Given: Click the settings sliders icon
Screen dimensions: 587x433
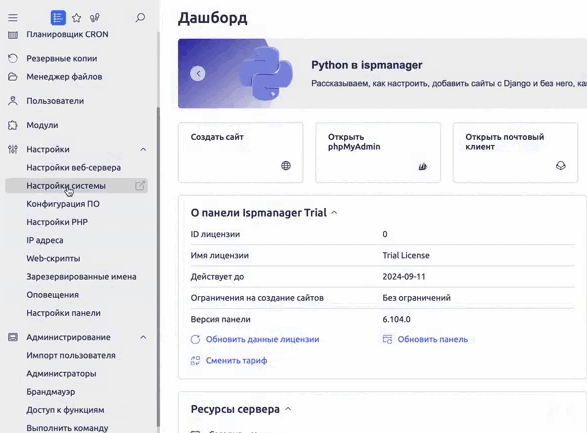Looking at the screenshot, I should [13, 149].
